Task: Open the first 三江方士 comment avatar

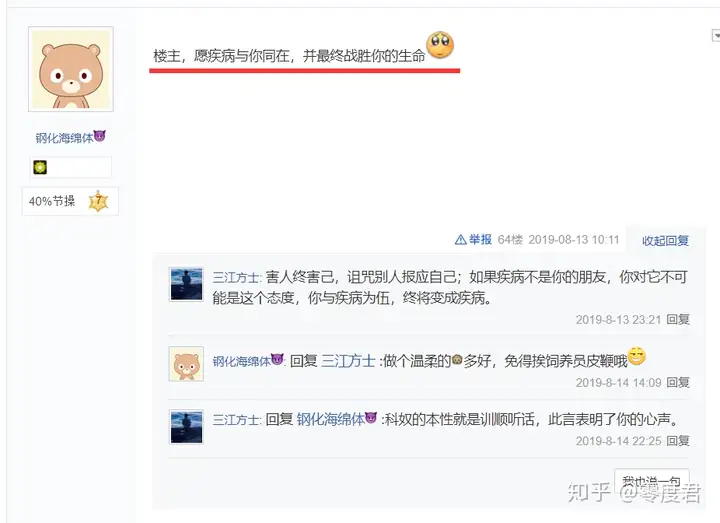Action: pyautogui.click(x=186, y=284)
